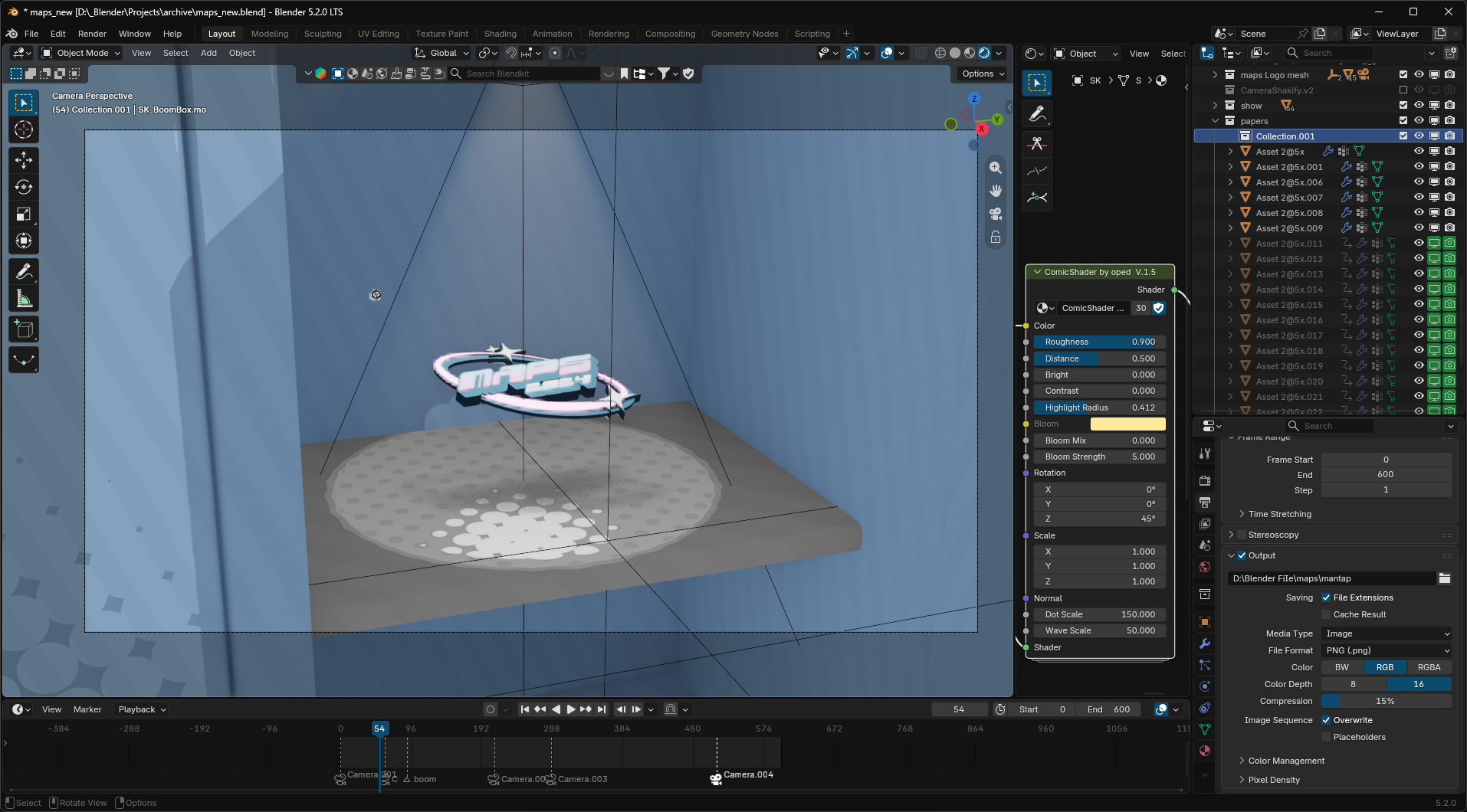The image size is (1467, 812).
Task: Select RGBA color mode button
Action: 1429,667
